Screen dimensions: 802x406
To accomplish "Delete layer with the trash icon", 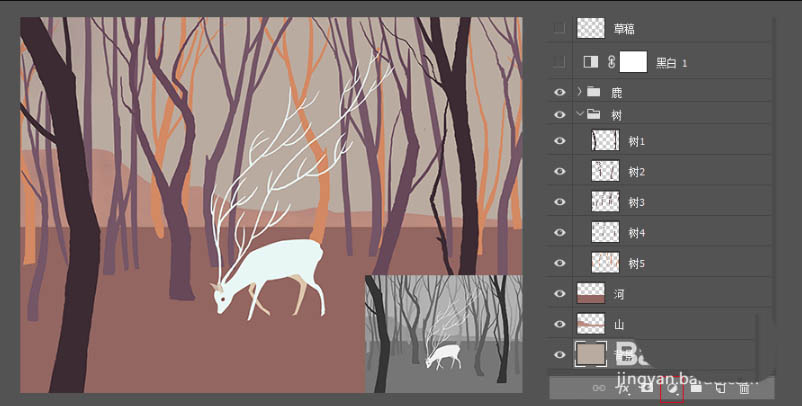I will click(x=744, y=389).
